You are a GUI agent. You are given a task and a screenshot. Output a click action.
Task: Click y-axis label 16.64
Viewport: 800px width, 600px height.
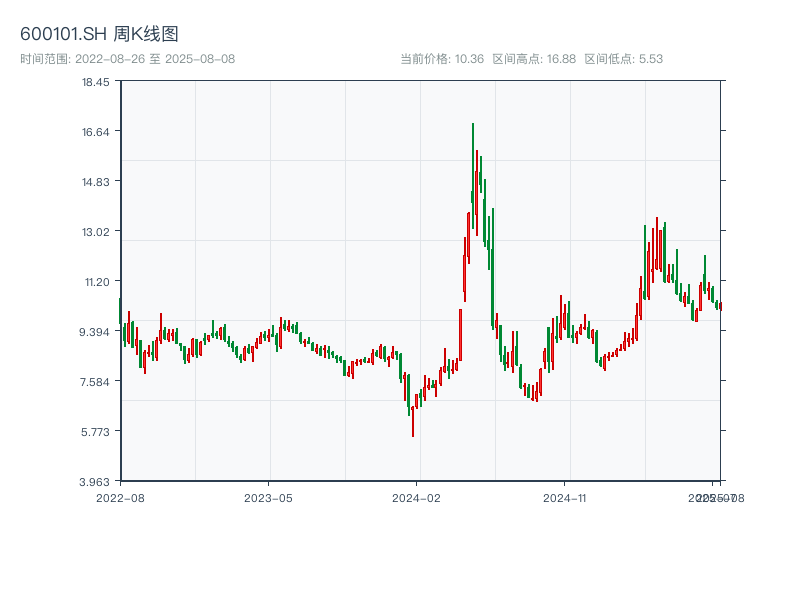[x=95, y=132]
